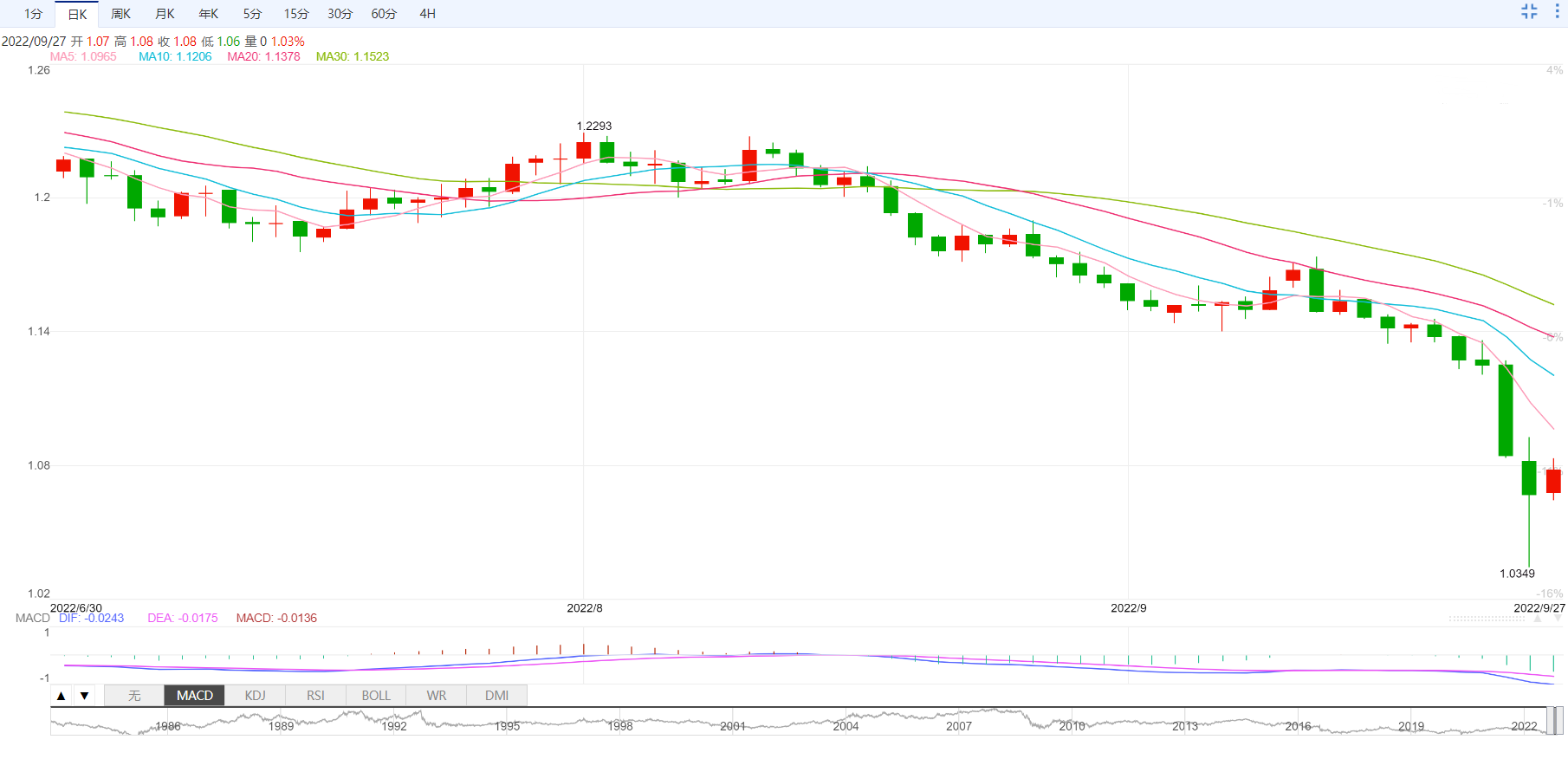
Task: Click the 2022/8 date axis label
Action: [x=585, y=608]
